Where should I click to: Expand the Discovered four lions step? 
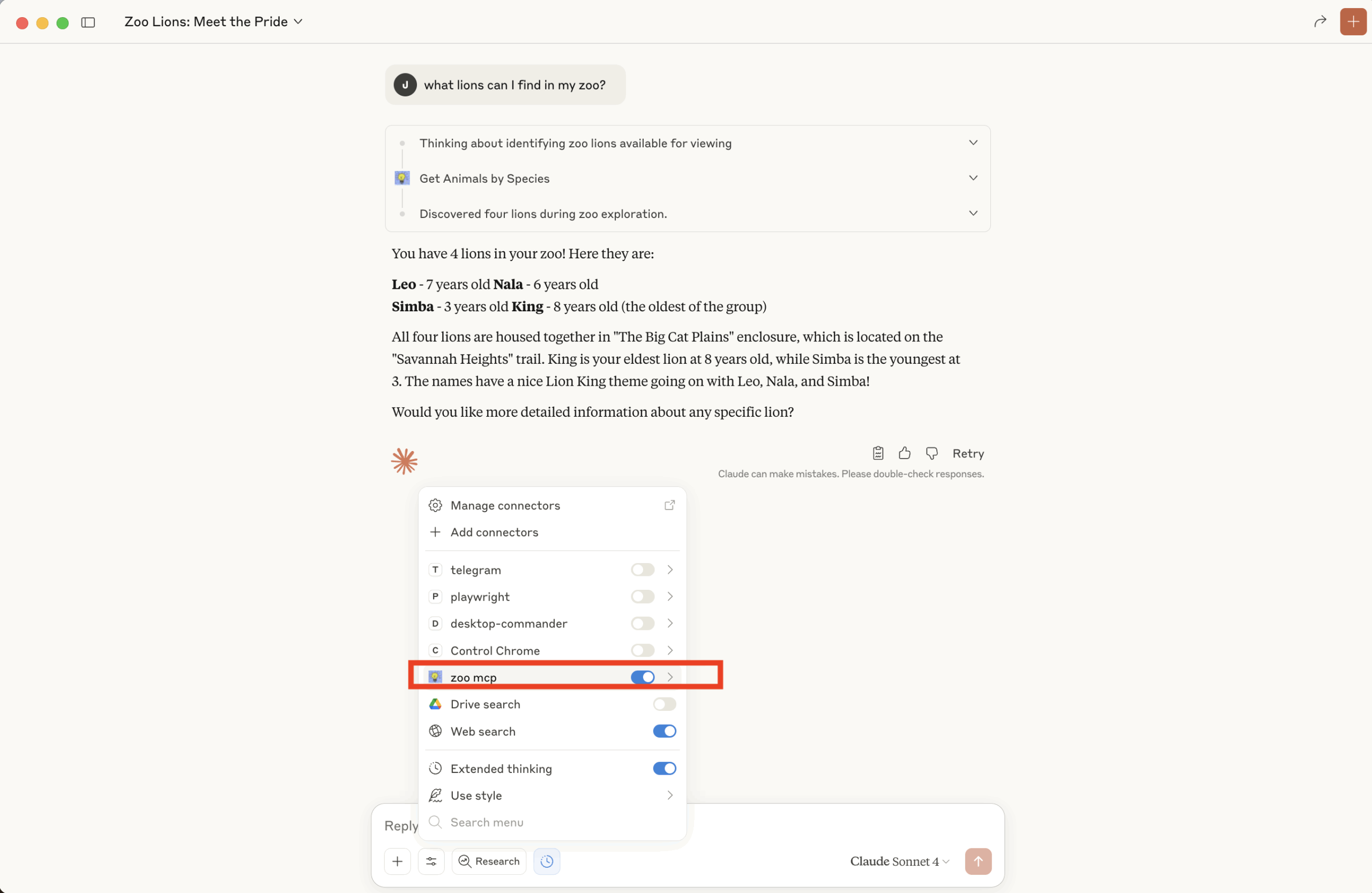point(973,213)
